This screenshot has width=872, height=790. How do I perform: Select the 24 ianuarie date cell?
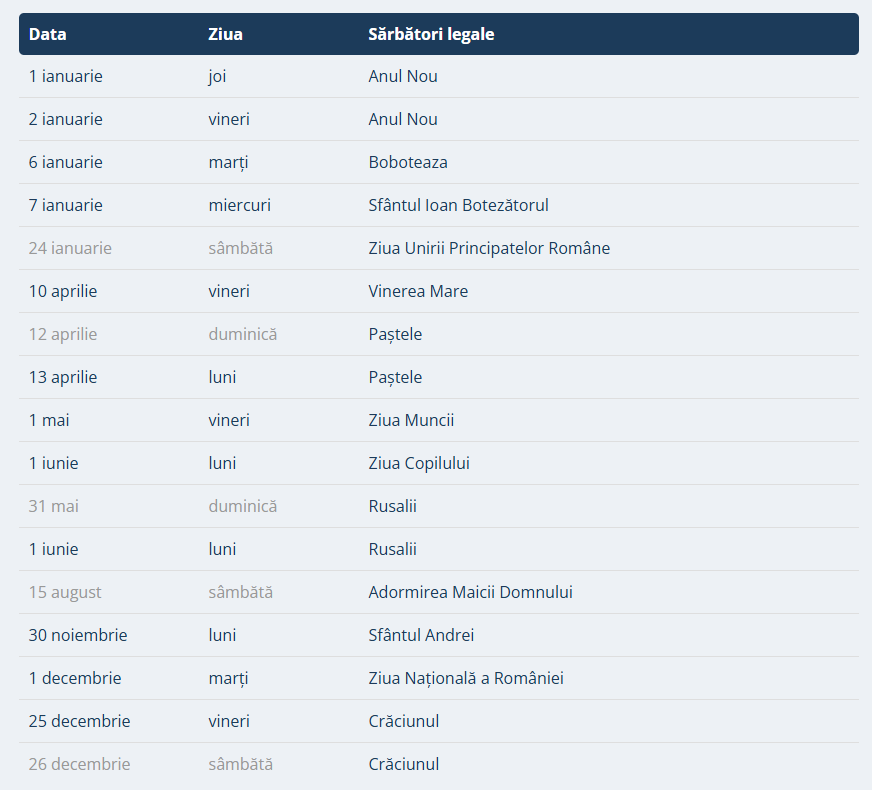pos(70,248)
